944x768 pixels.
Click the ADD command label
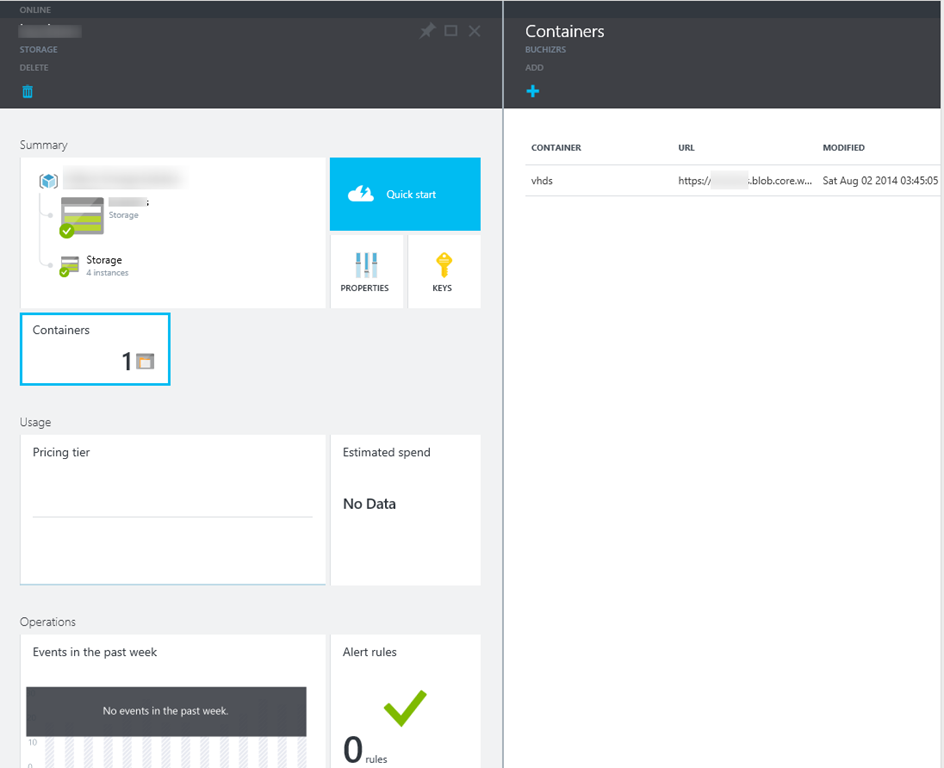point(534,67)
